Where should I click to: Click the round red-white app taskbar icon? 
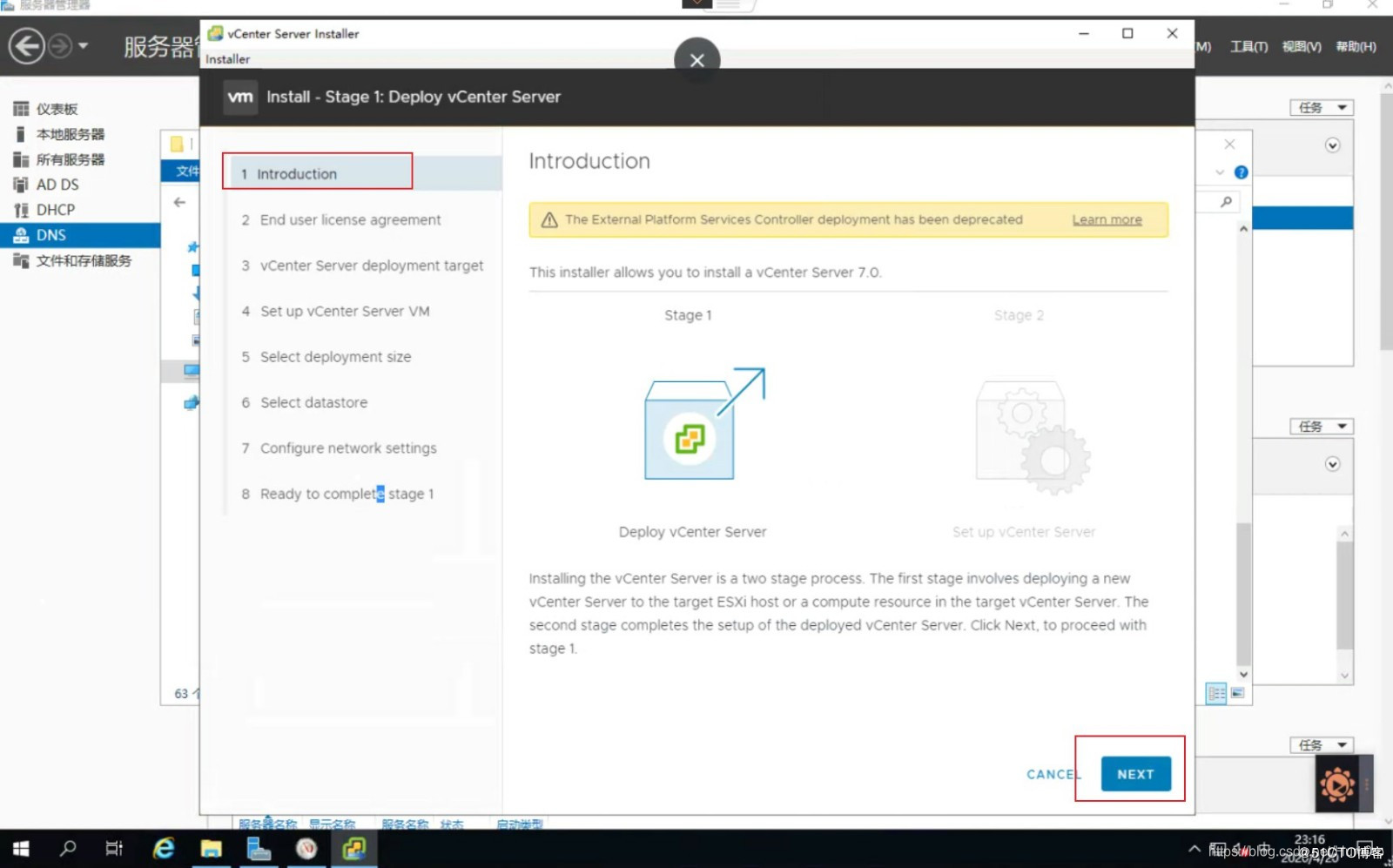tap(306, 848)
